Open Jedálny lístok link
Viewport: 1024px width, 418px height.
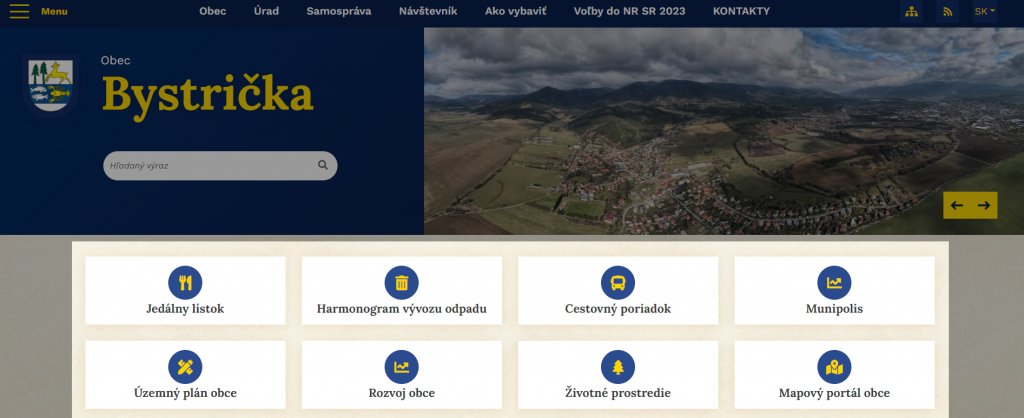pyautogui.click(x=185, y=310)
